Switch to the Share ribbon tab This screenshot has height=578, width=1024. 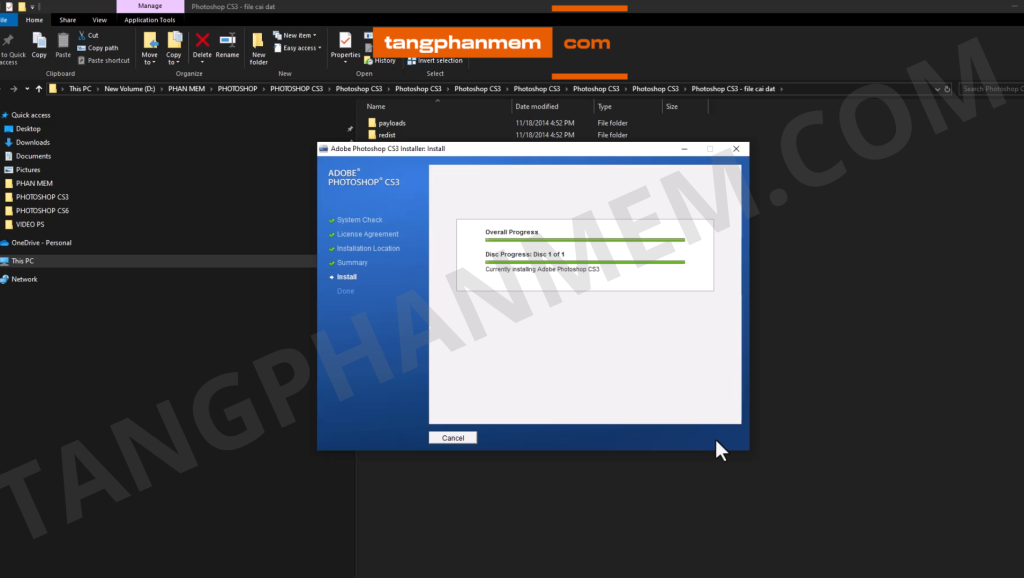(x=68, y=19)
